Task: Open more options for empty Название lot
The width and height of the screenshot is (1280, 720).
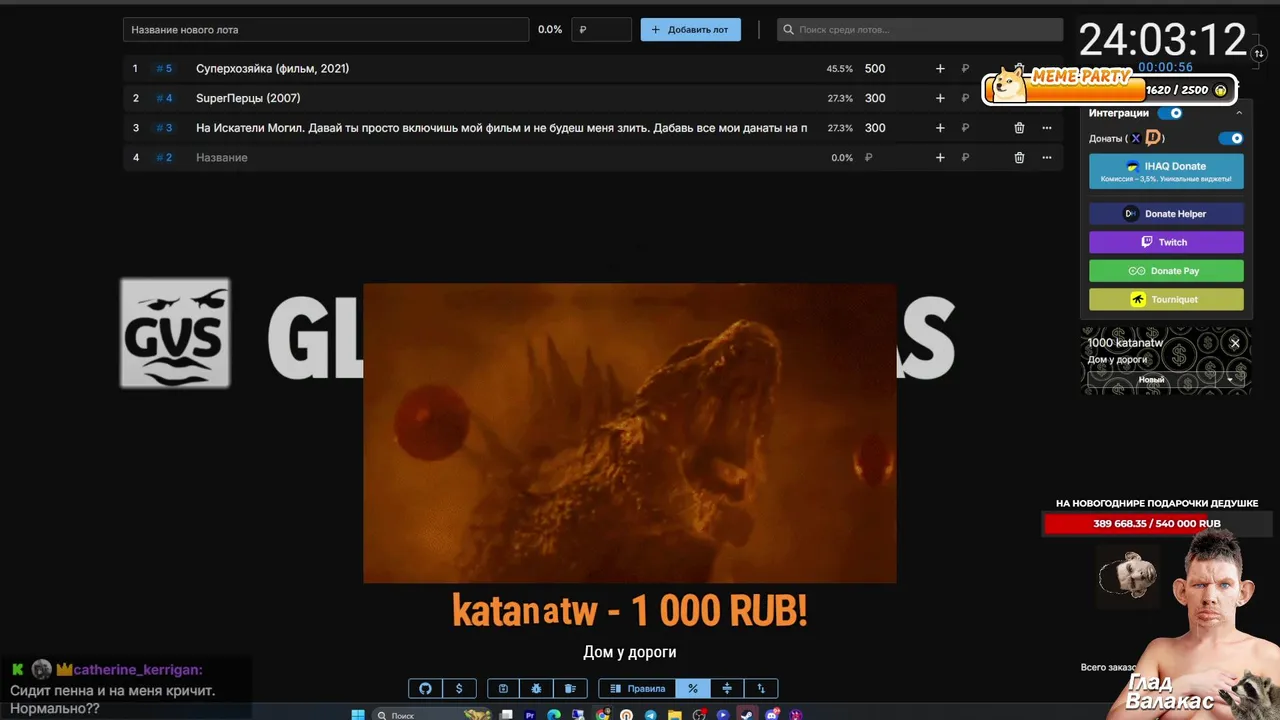Action: pyautogui.click(x=1047, y=157)
